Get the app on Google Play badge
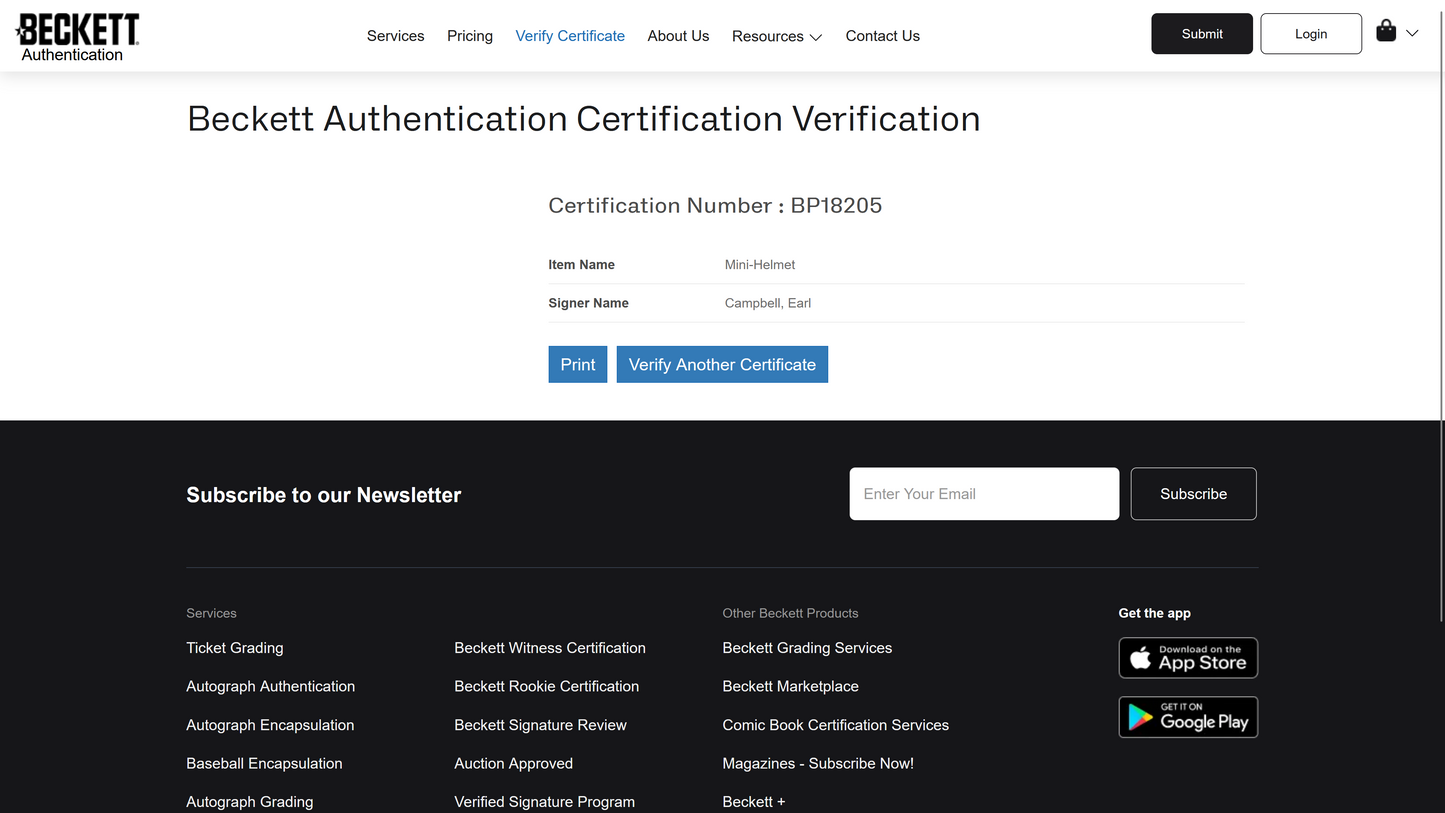 1188,717
